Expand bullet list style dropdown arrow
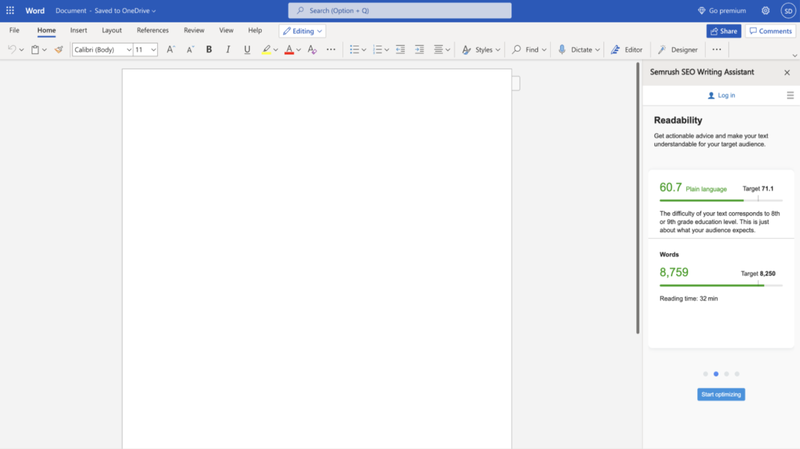The width and height of the screenshot is (800, 449). [x=364, y=50]
